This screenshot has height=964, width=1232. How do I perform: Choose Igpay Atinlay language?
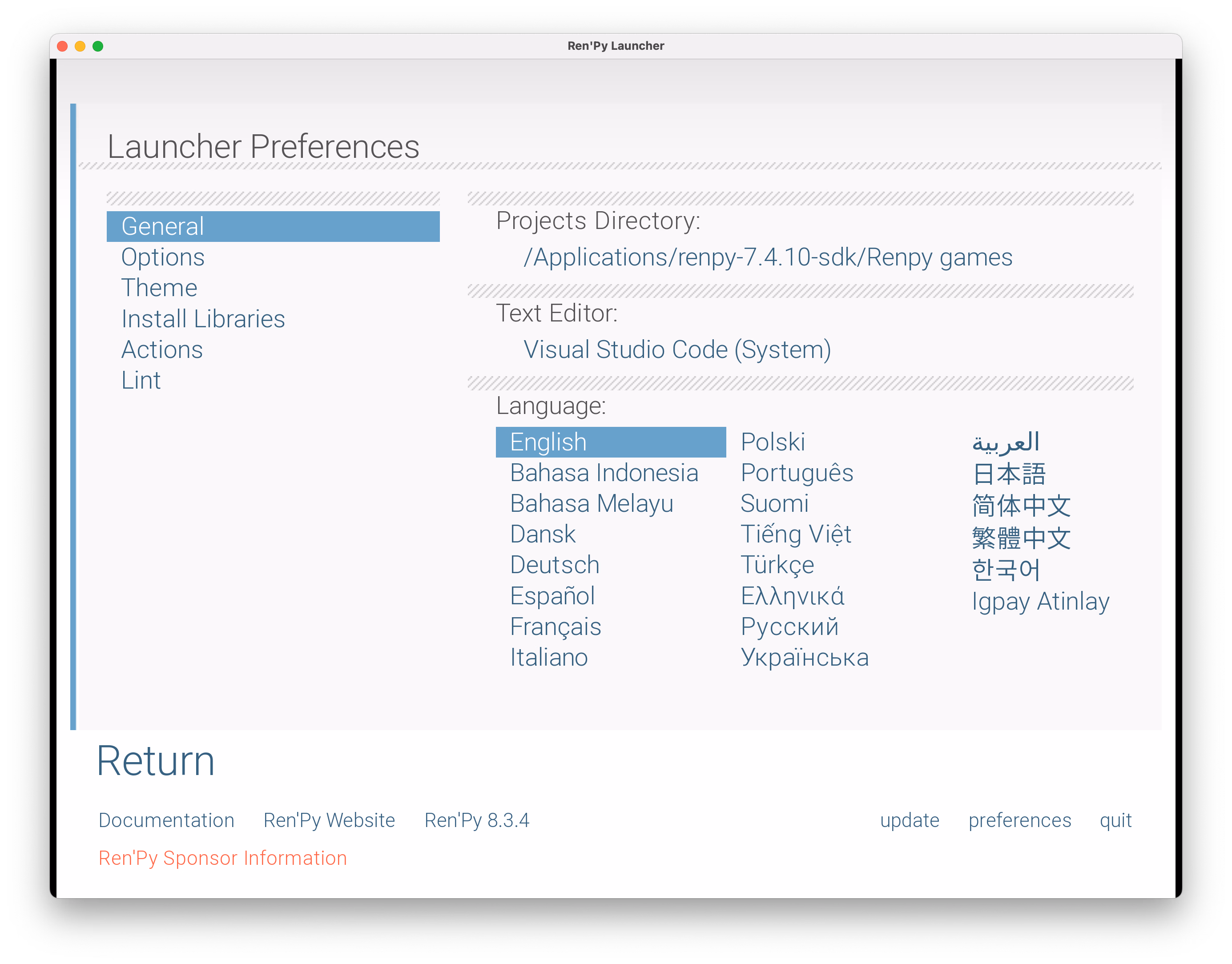pos(1040,602)
